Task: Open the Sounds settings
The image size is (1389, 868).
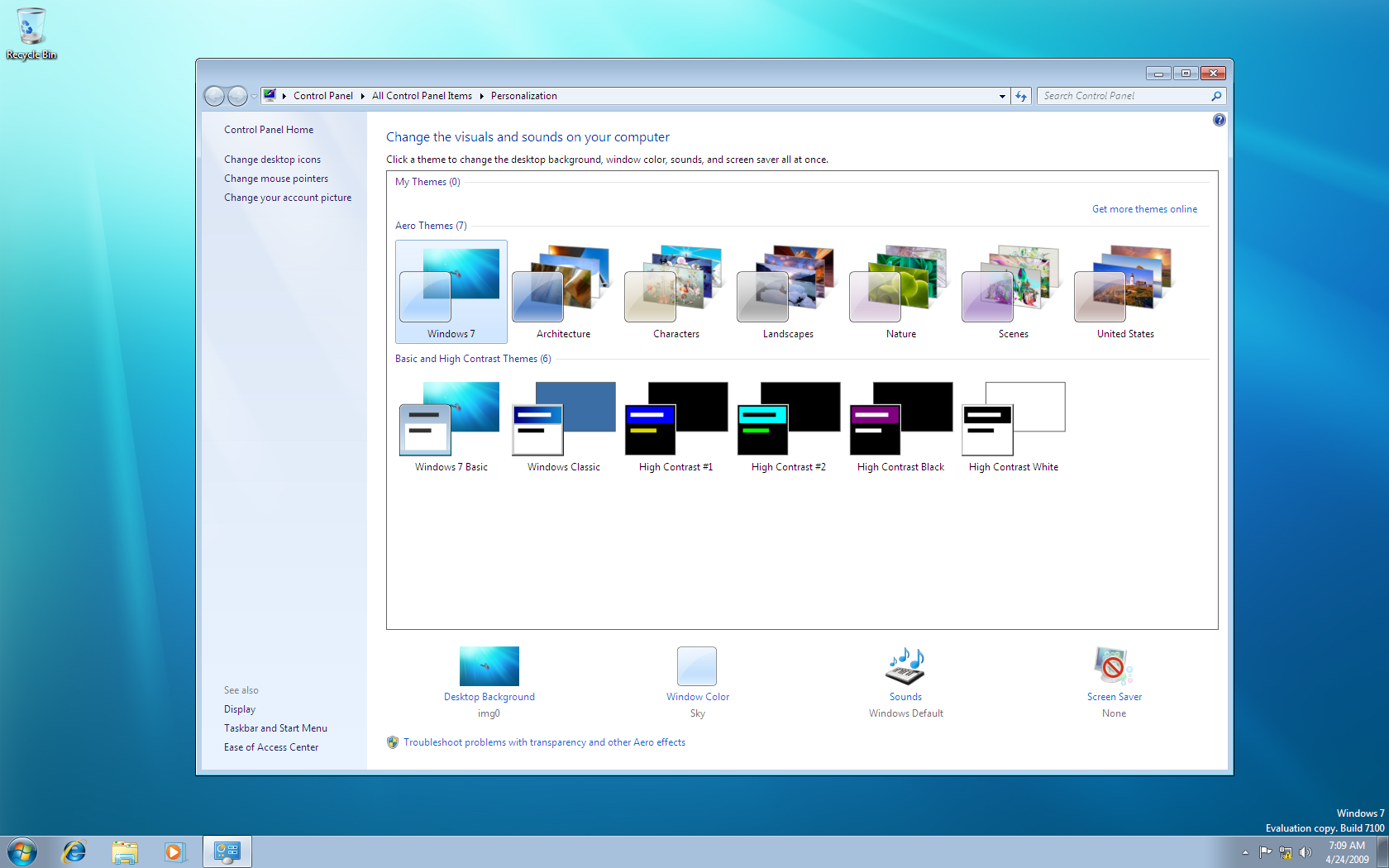Action: point(905,667)
